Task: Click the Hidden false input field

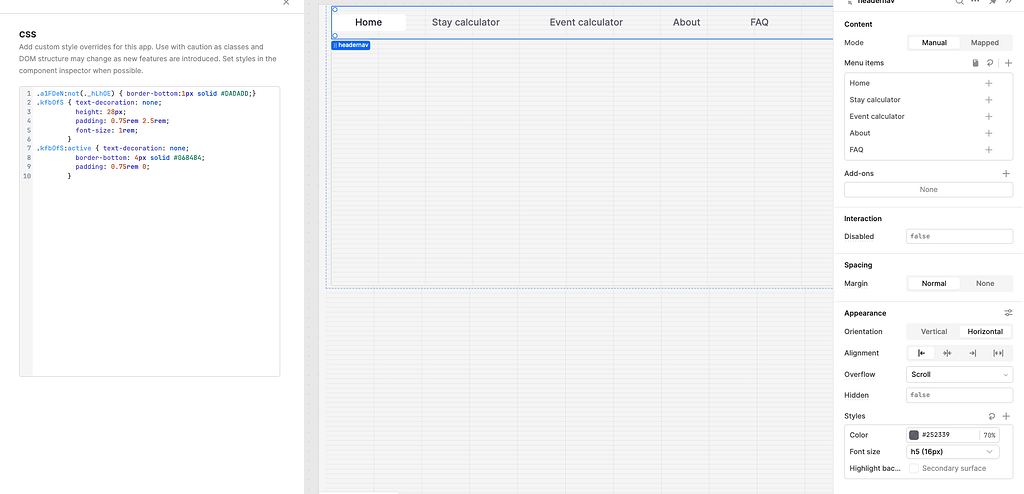Action: pos(959,395)
